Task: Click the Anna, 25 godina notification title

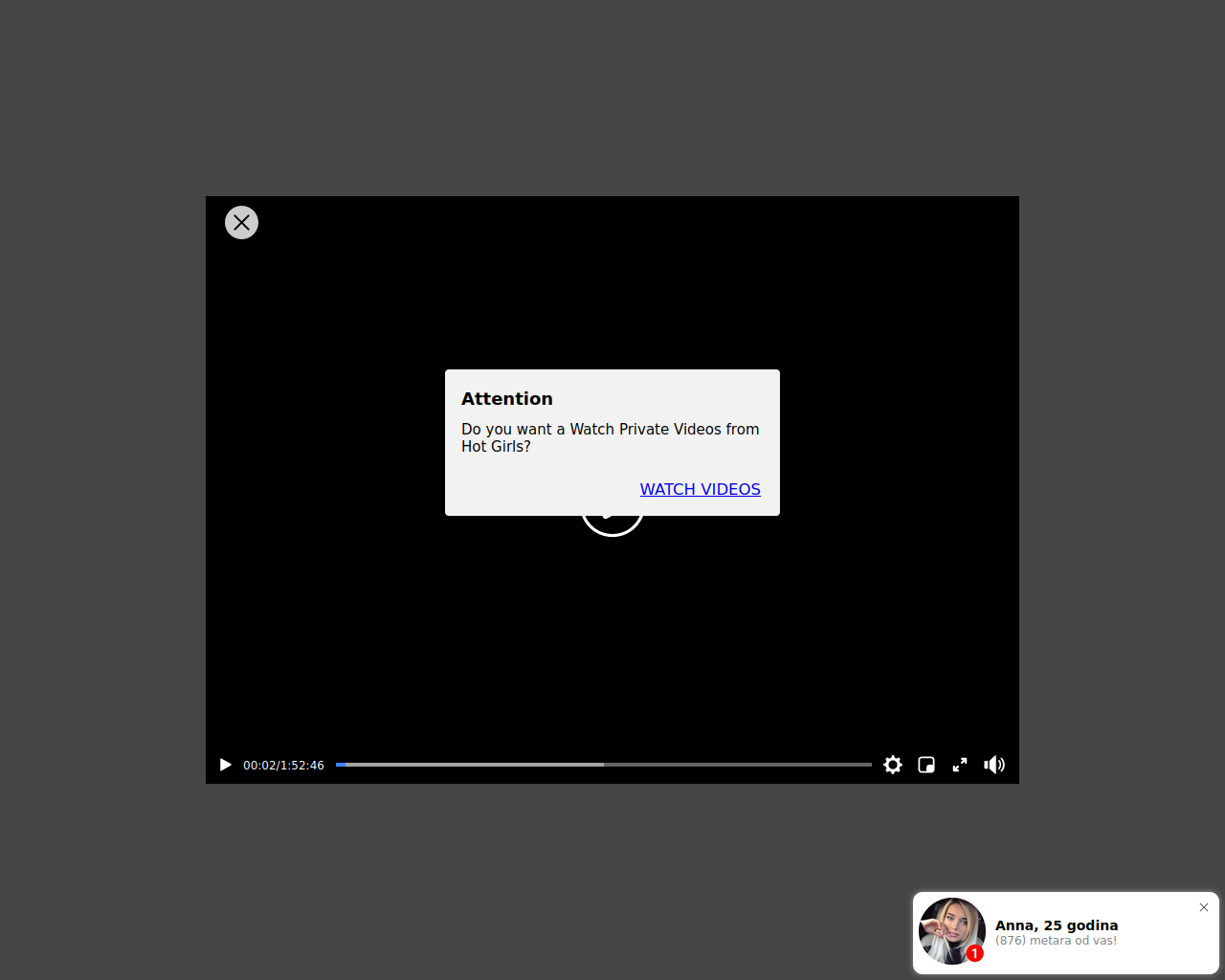Action: click(x=1057, y=925)
